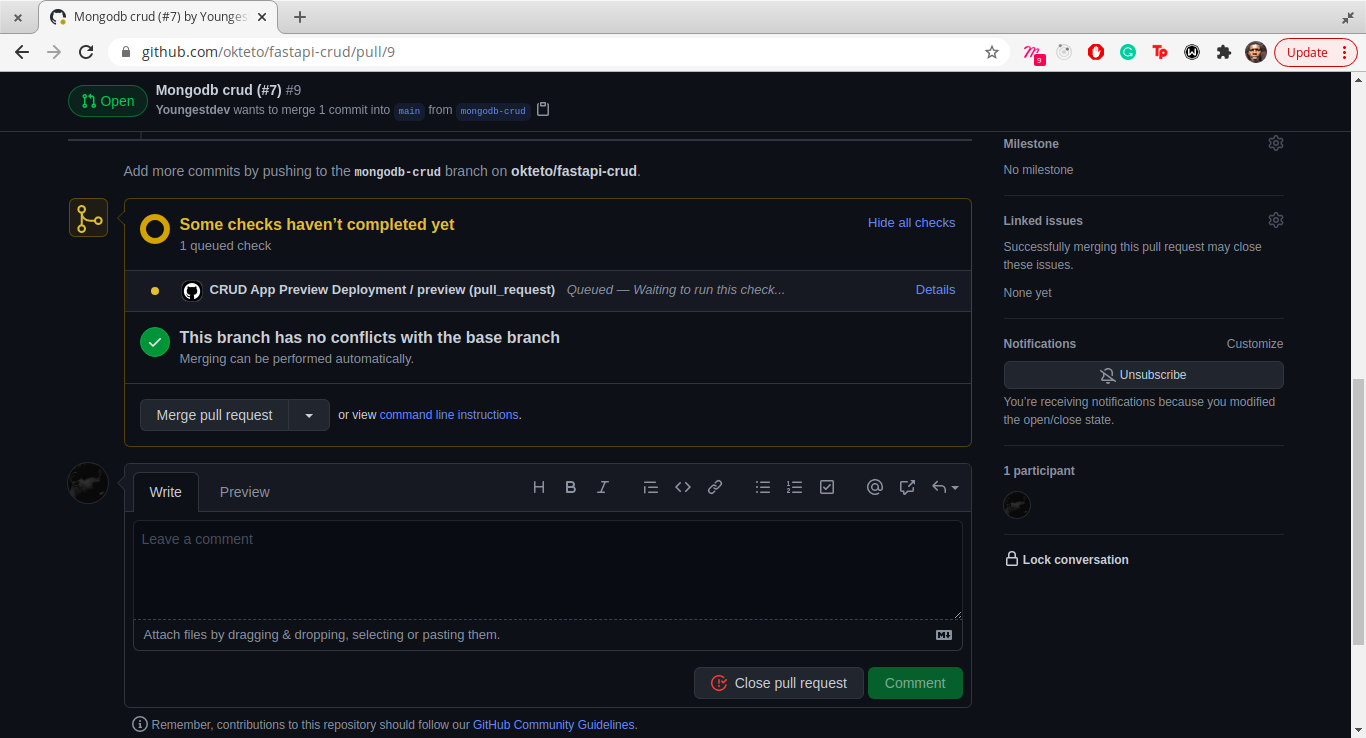Viewport: 1366px width, 738px height.
Task: Insert a quote block icon
Action: click(x=651, y=487)
